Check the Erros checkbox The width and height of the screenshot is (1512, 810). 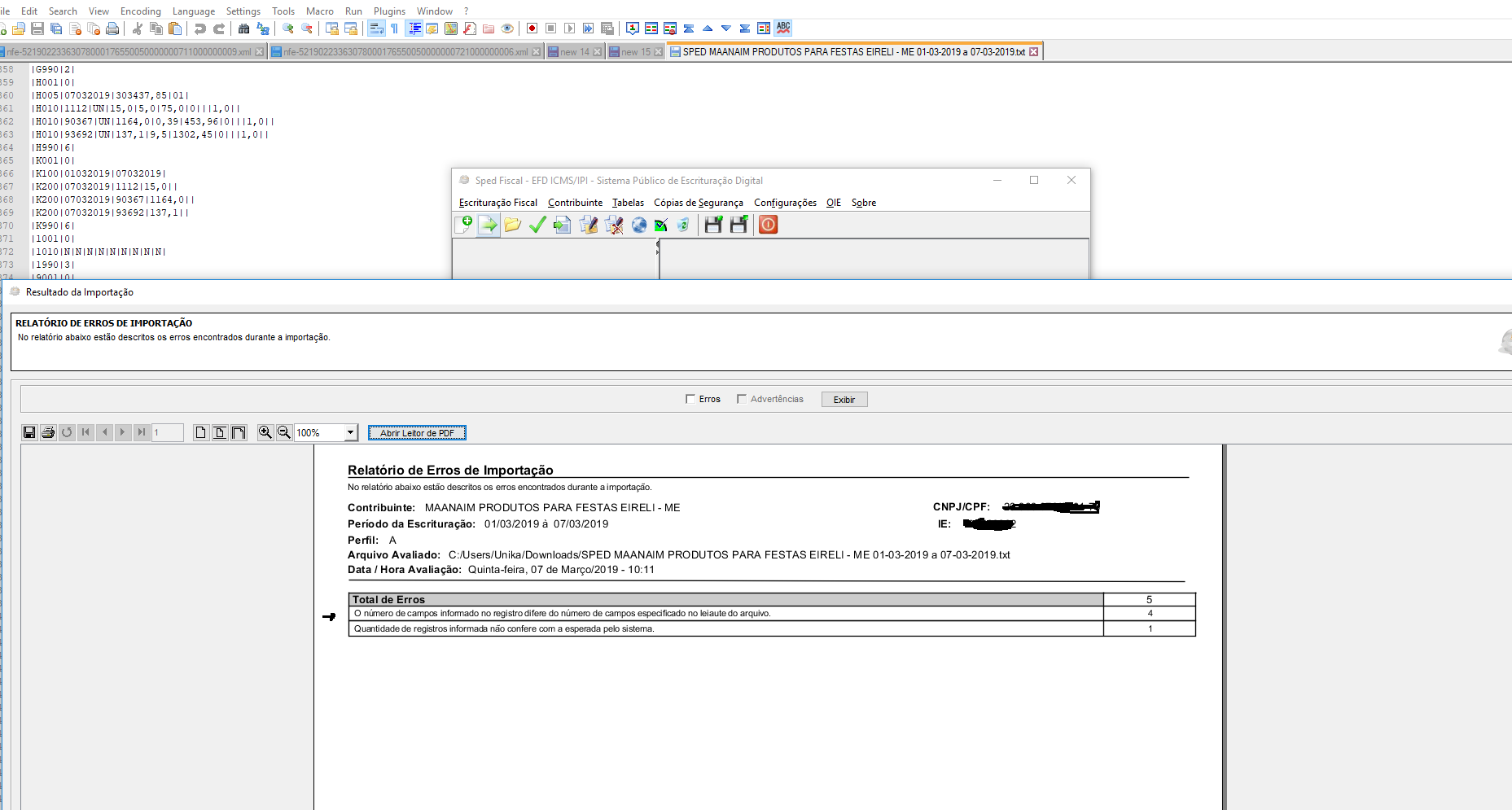pos(690,399)
